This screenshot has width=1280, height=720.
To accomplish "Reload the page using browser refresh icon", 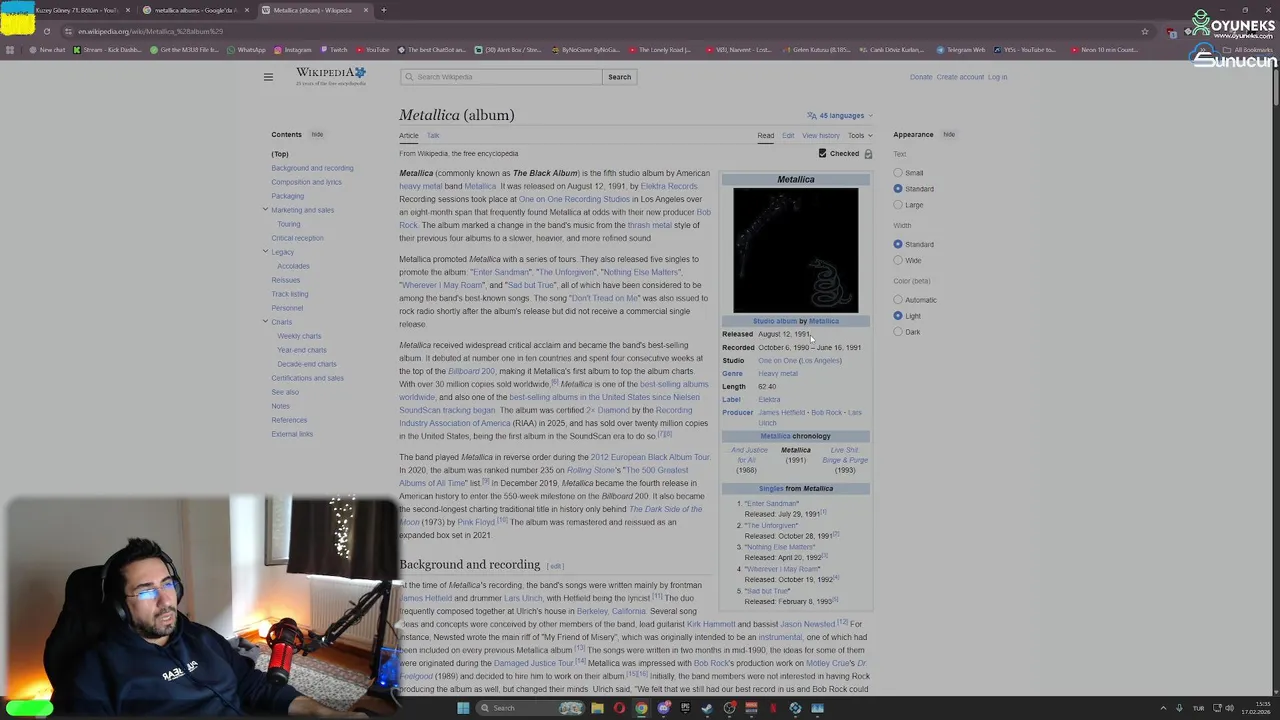I will pos(46,31).
